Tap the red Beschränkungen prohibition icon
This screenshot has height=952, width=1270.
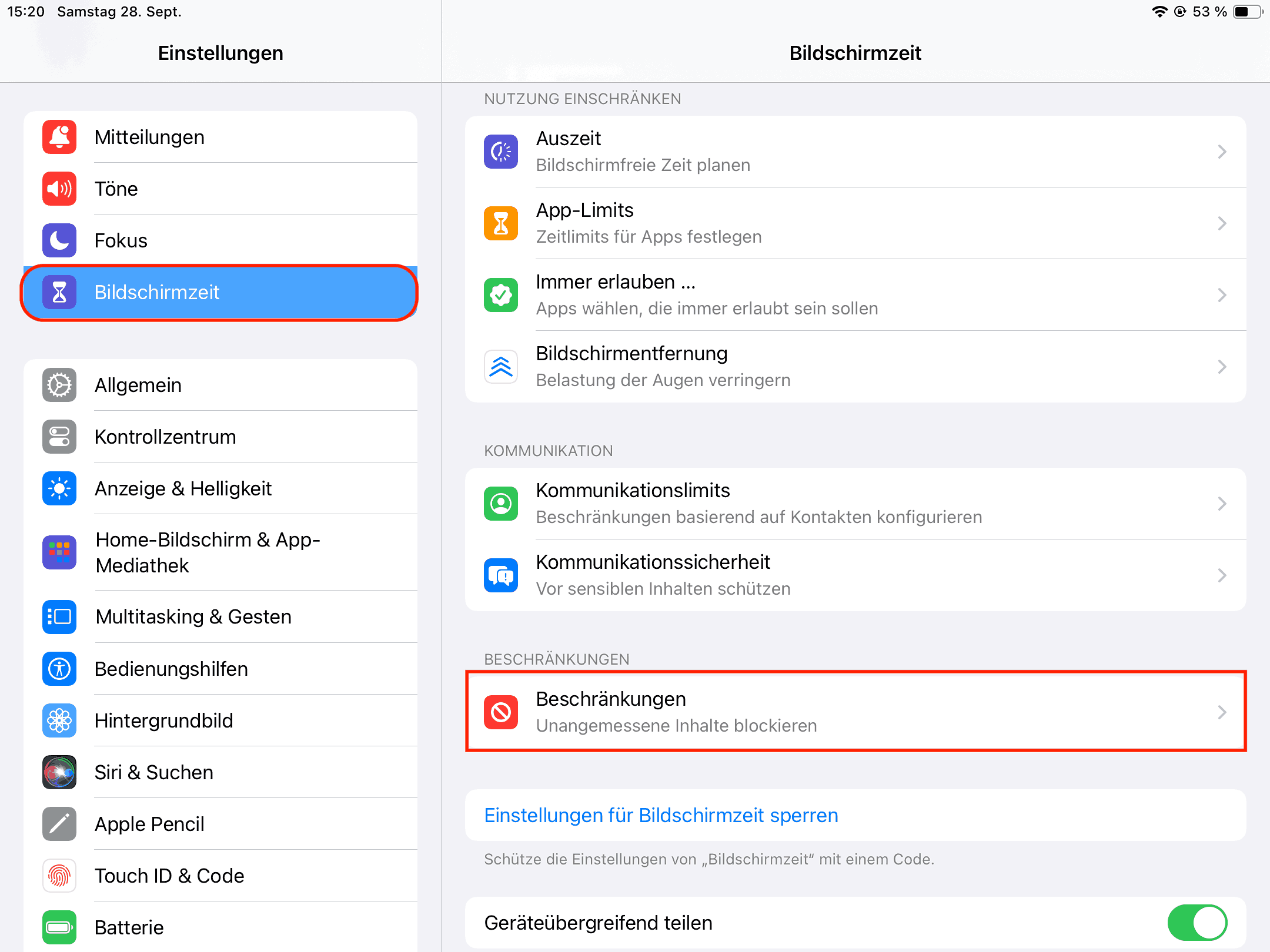[501, 712]
